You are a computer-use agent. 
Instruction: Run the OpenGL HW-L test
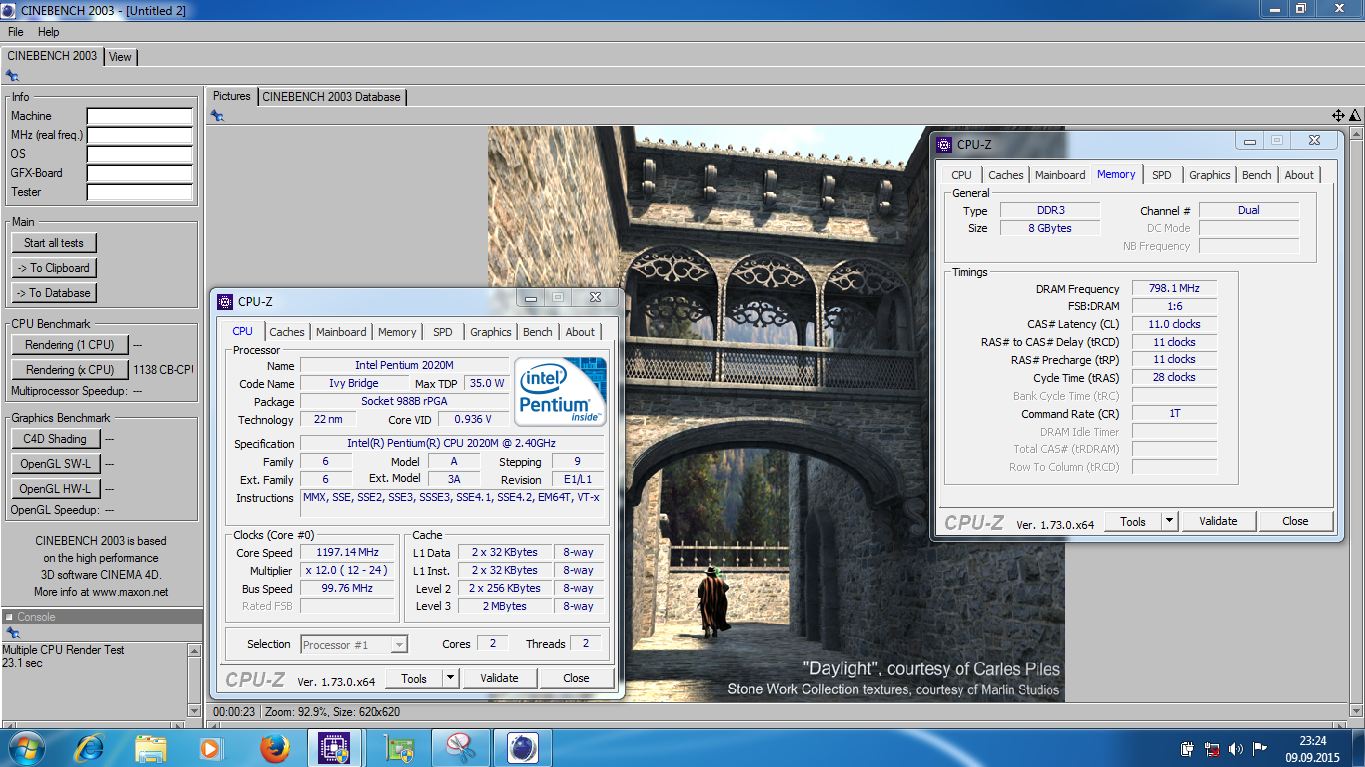[56, 489]
